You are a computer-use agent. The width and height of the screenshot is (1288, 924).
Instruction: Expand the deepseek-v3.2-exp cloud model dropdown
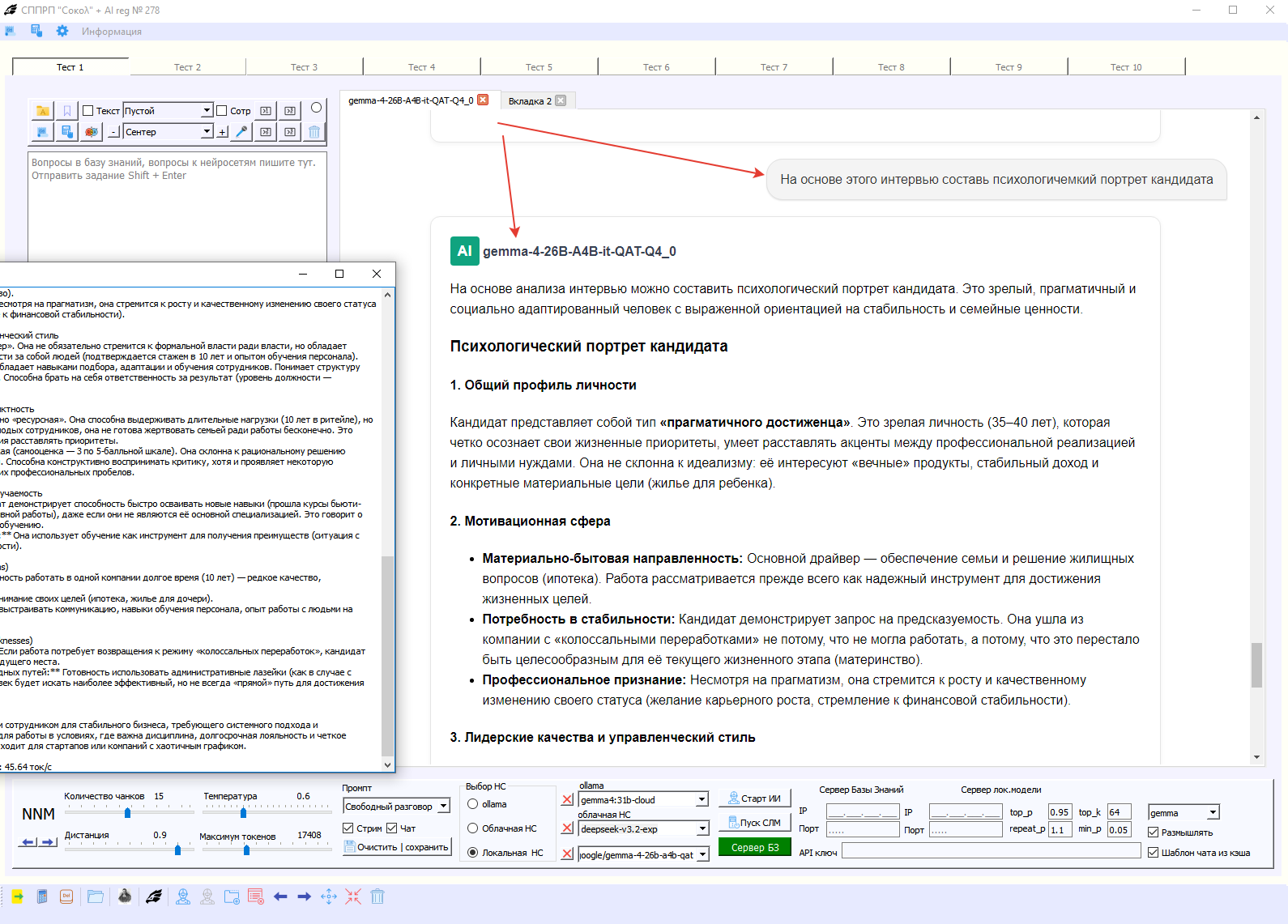(702, 829)
